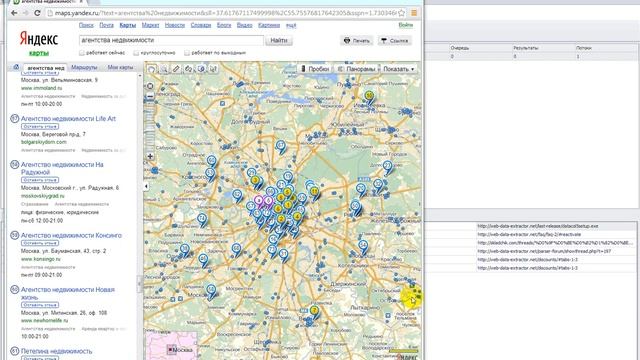Click the Печать print button

tap(357, 40)
